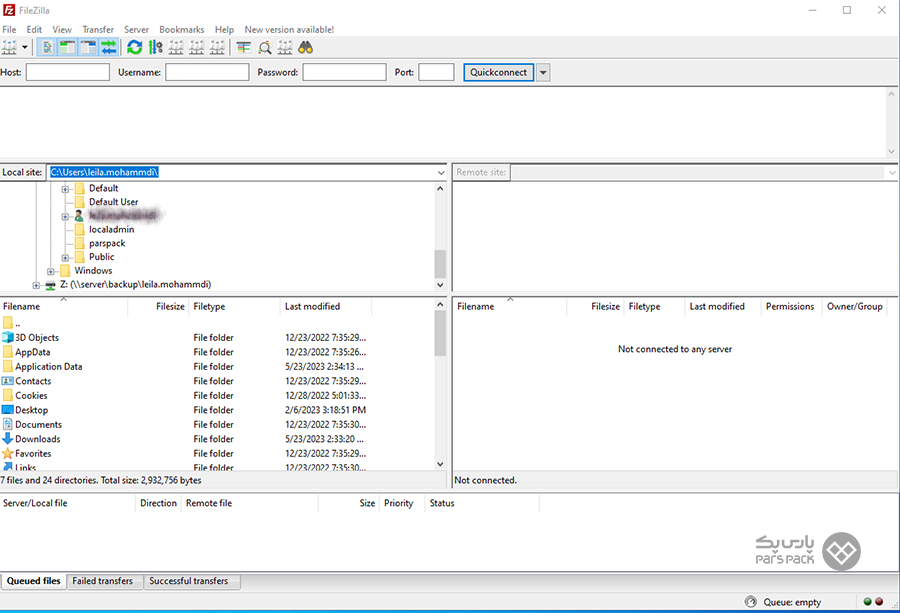Select the localadmin tree folder

[111, 230]
